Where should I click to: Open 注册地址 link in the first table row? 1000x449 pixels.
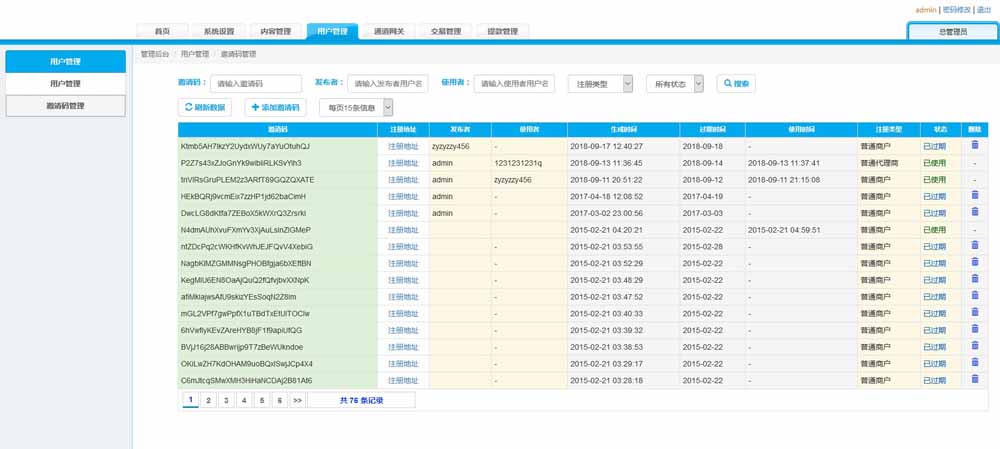tap(403, 146)
